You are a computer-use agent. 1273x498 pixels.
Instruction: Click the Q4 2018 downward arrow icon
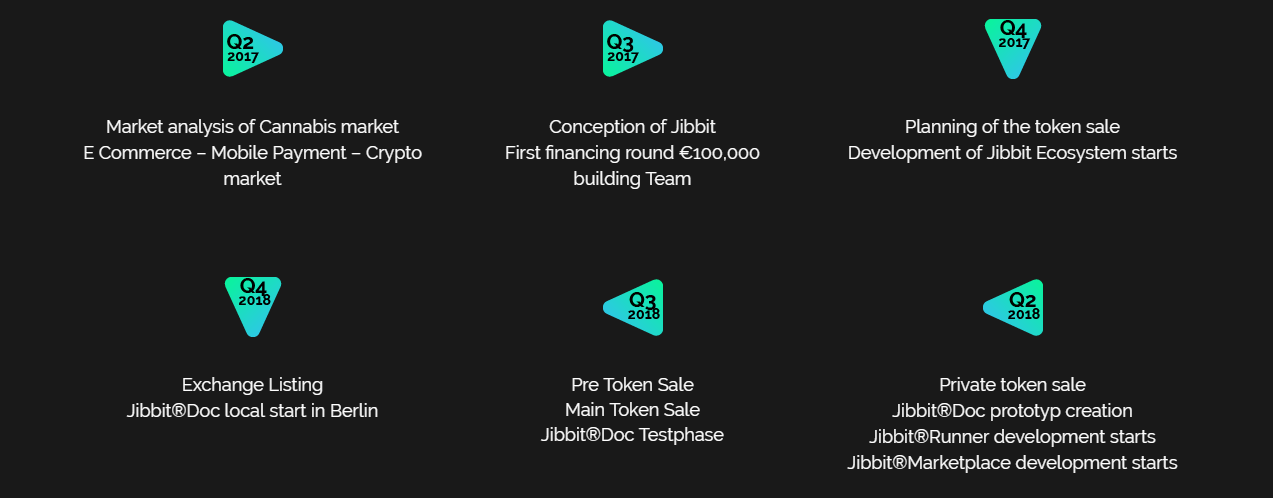click(253, 307)
